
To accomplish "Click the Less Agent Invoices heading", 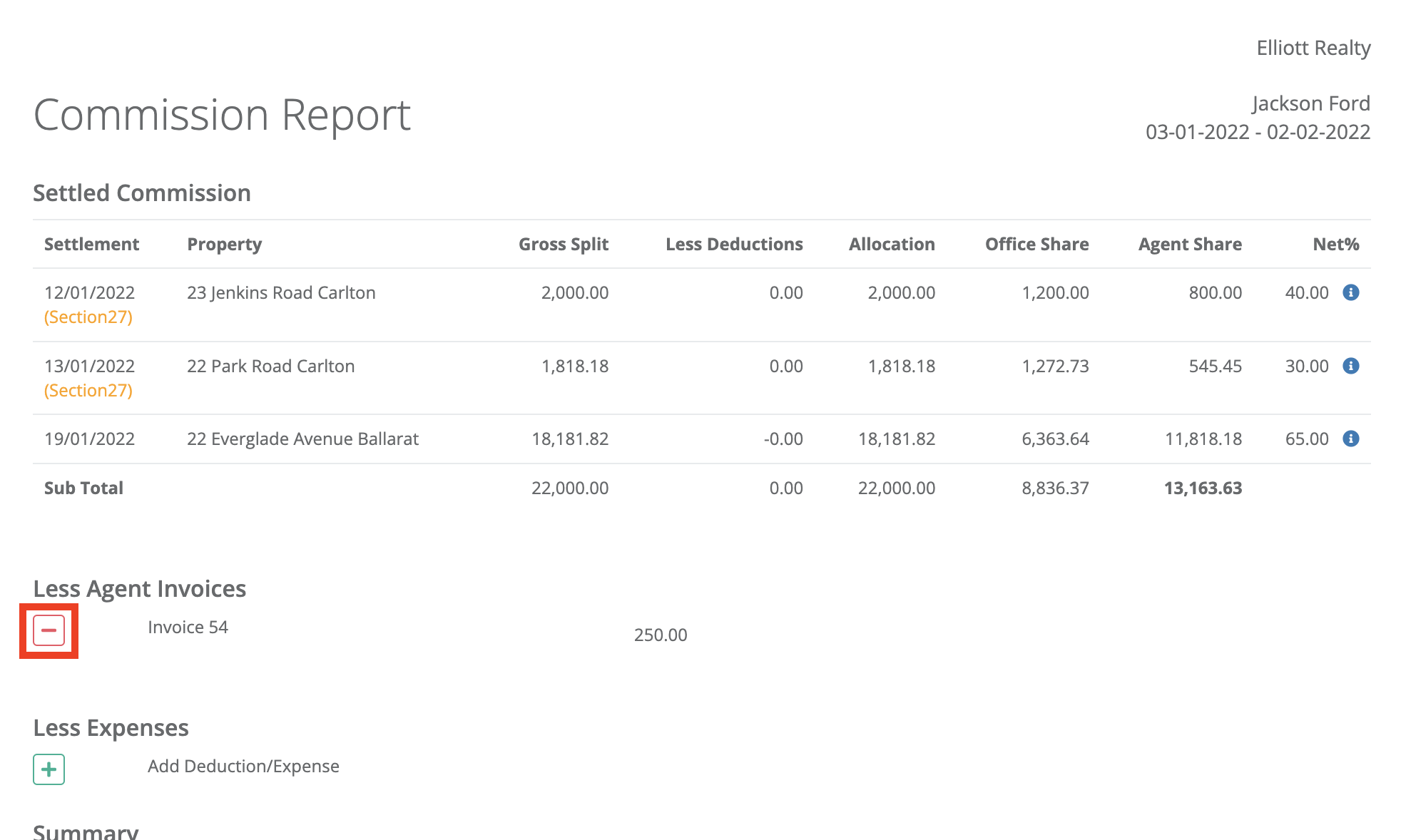I will (139, 589).
